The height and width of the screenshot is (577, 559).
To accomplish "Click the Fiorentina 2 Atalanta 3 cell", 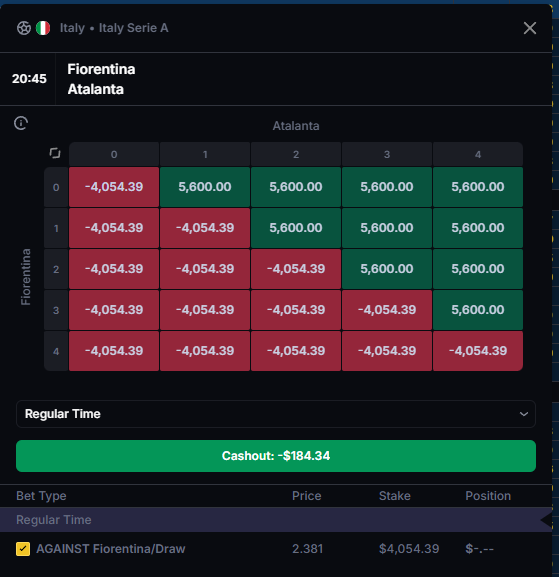I will [387, 269].
